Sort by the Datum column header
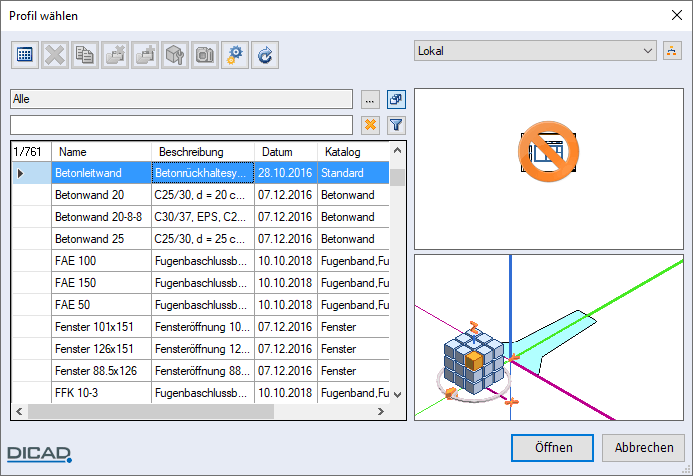This screenshot has height=476, width=693. pyautogui.click(x=286, y=152)
